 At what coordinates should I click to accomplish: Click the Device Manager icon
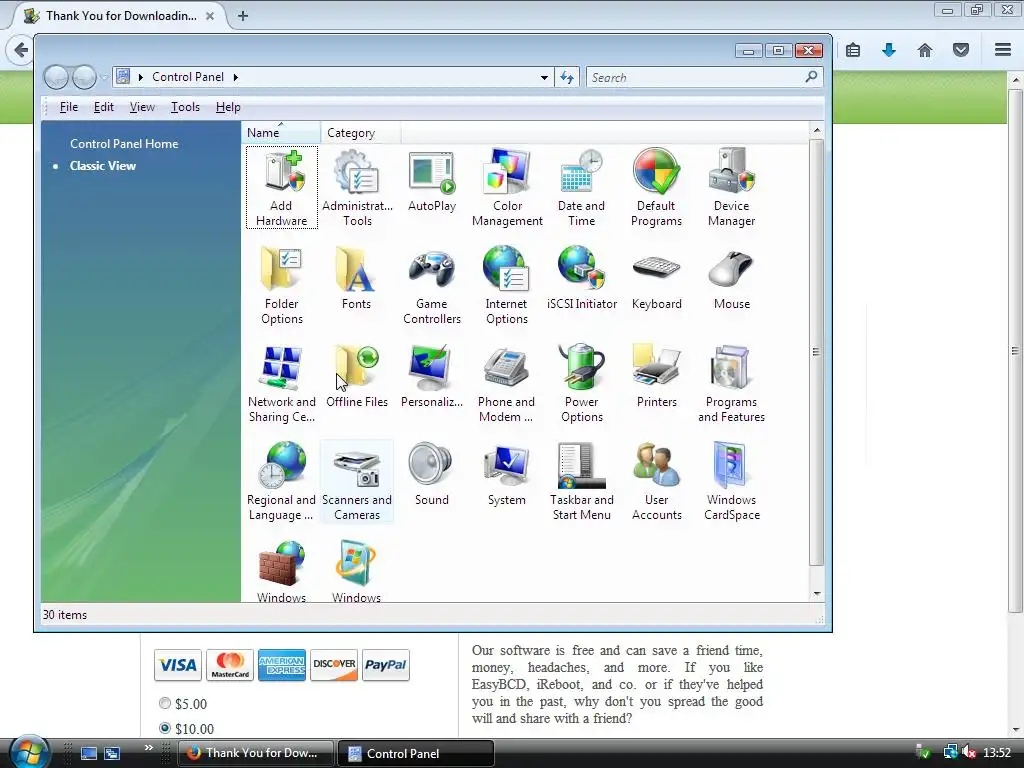[x=731, y=187]
